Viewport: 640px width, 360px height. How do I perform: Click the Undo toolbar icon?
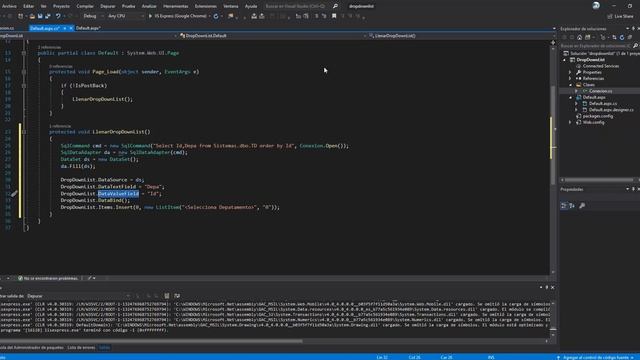[x=58, y=16]
